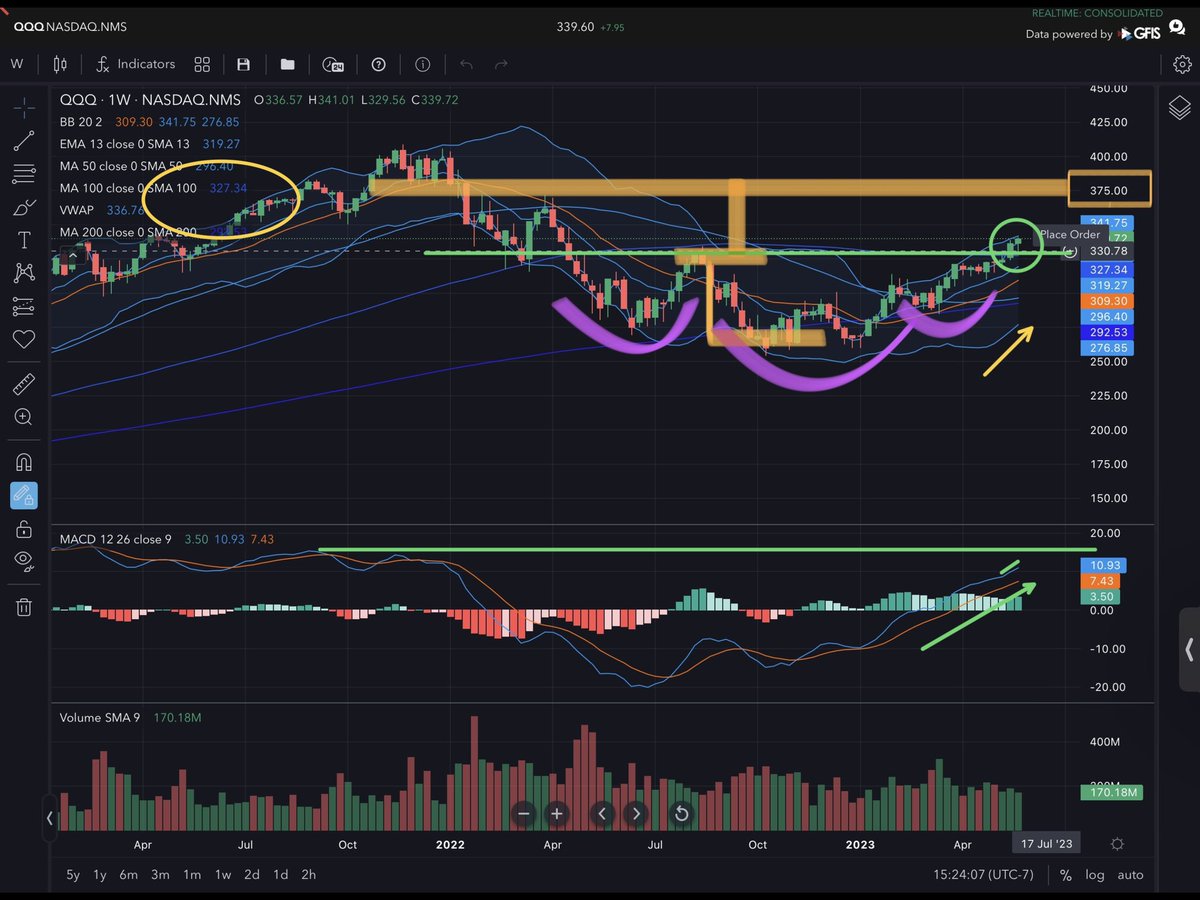
Task: Click the MACD 12 26 close 9 legend
Action: (115, 540)
